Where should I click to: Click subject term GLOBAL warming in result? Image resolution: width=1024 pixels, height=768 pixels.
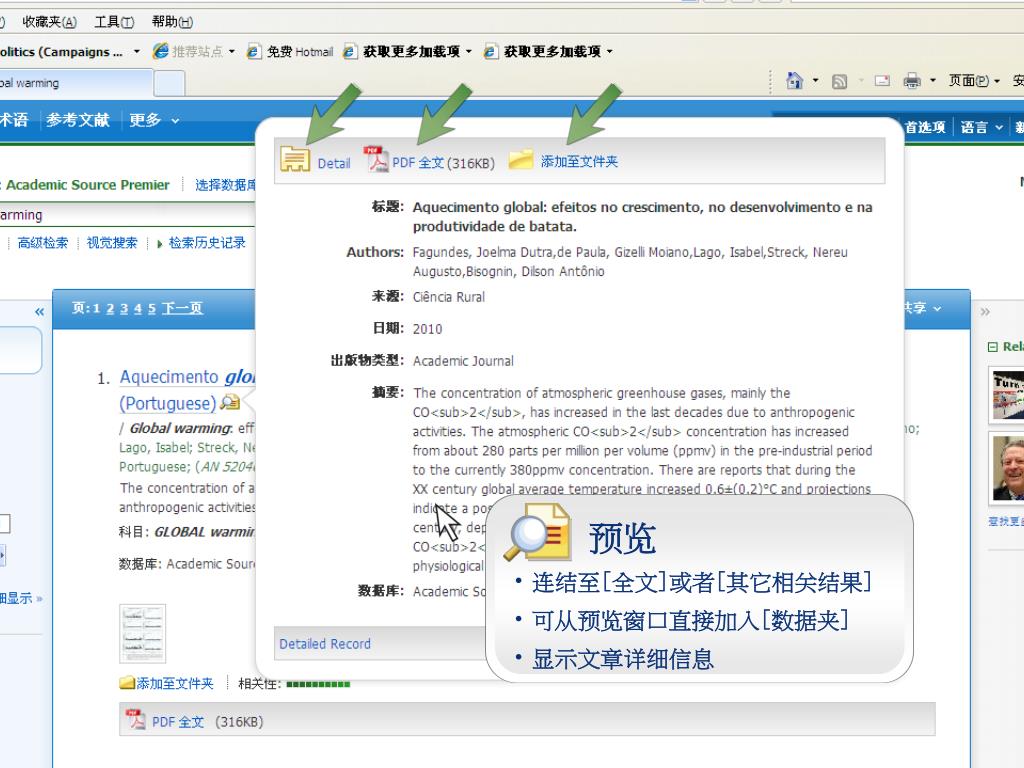(204, 532)
